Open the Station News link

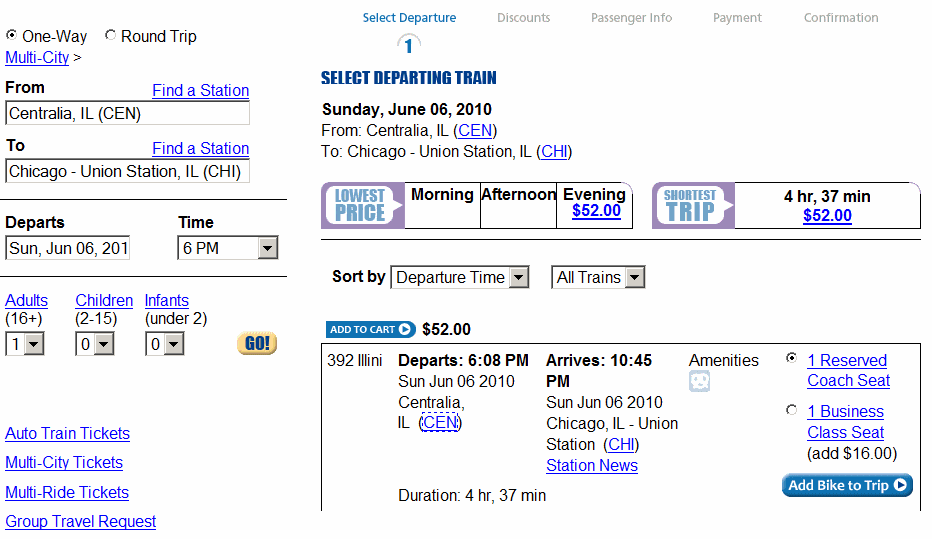point(592,465)
